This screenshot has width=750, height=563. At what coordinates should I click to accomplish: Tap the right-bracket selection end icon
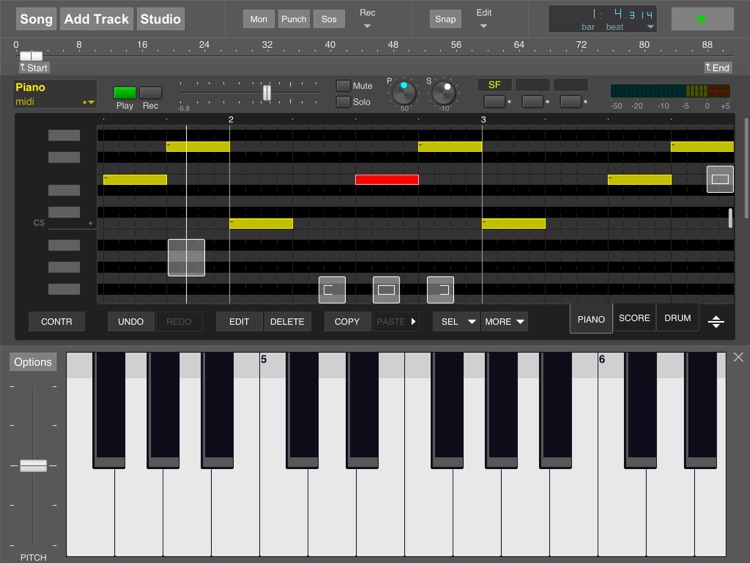coord(441,290)
